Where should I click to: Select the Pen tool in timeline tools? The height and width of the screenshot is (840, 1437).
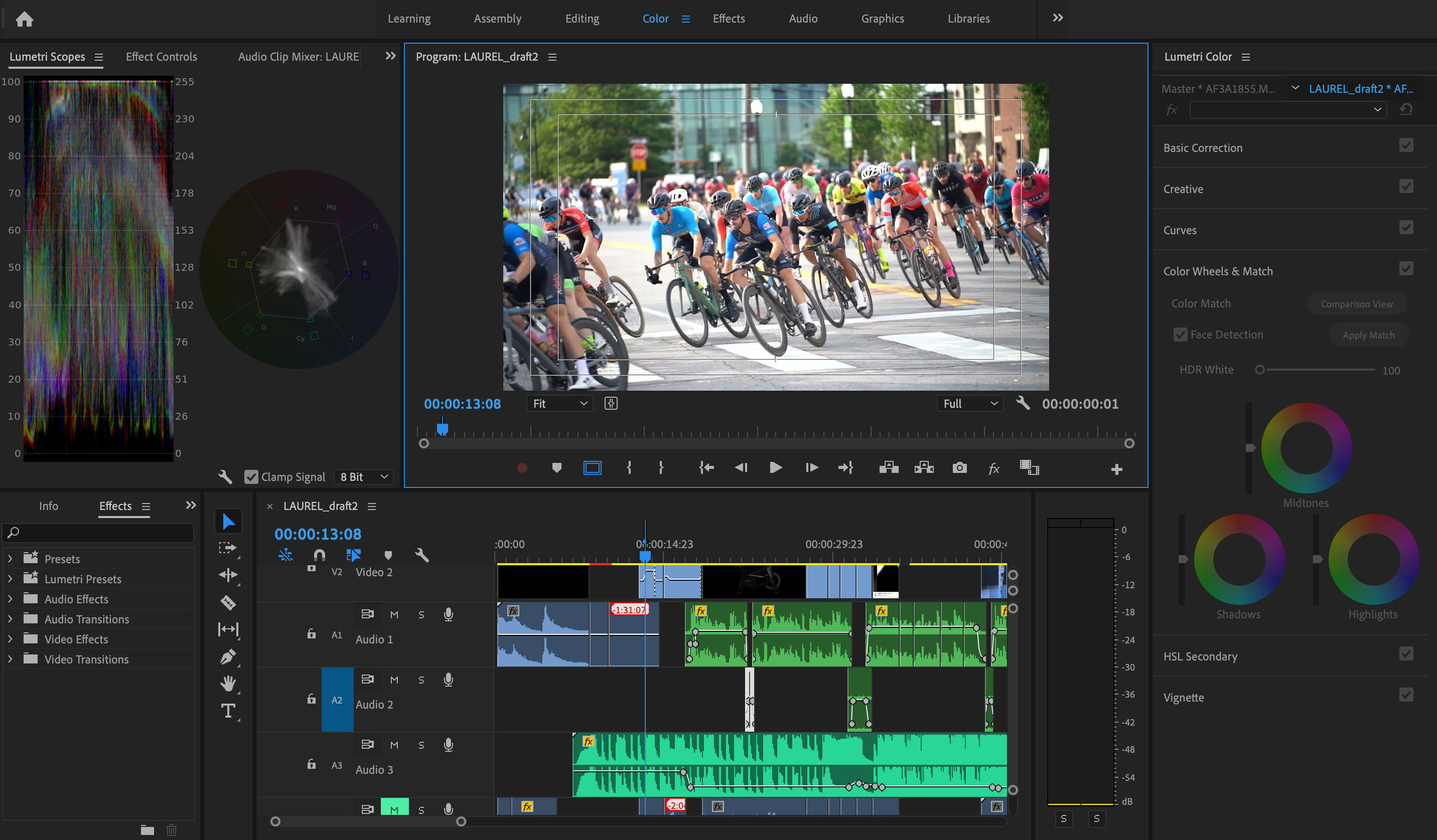(x=228, y=656)
